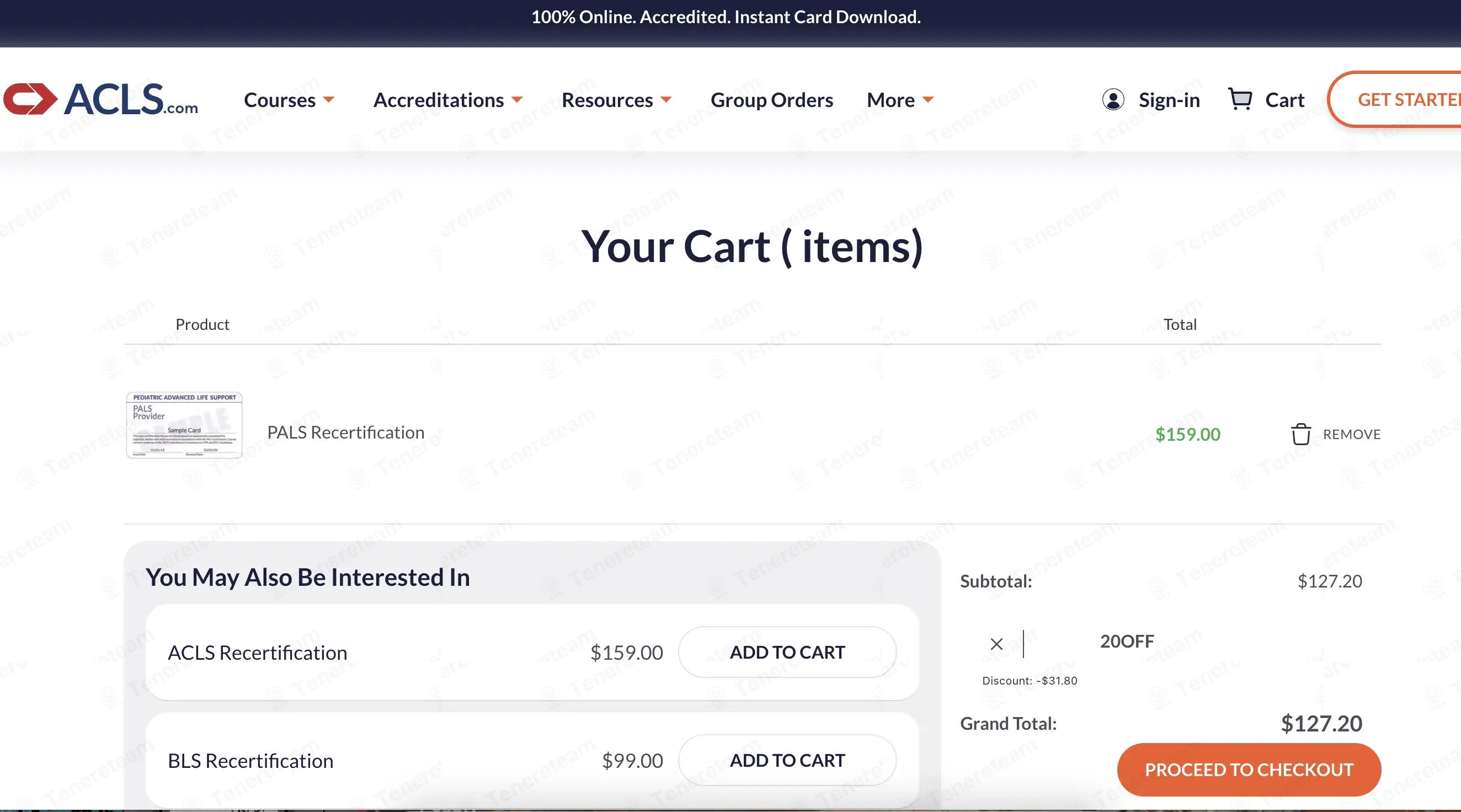Screen dimensions: 1461x812
Task: Open the PALS Recertification product link
Action: coord(345,432)
